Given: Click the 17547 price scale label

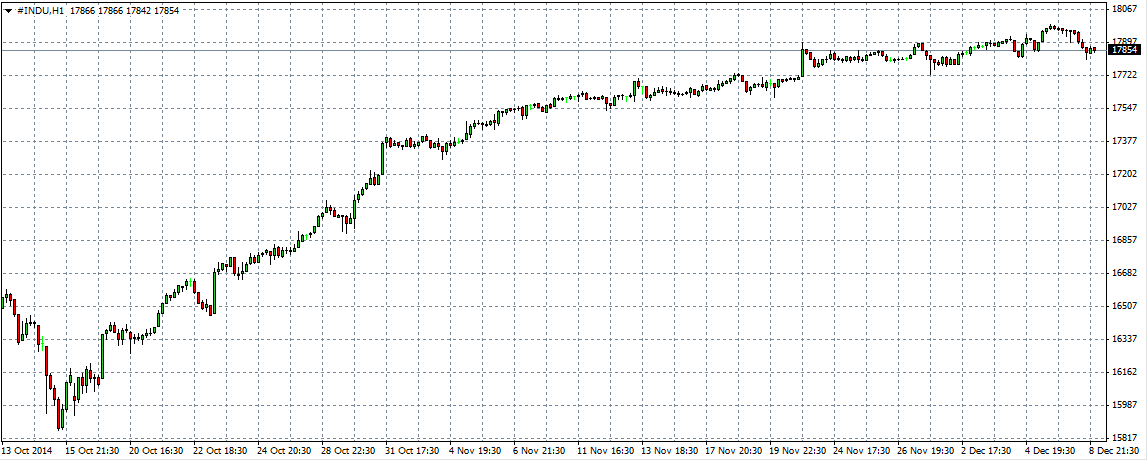Looking at the screenshot, I should point(1124,108).
